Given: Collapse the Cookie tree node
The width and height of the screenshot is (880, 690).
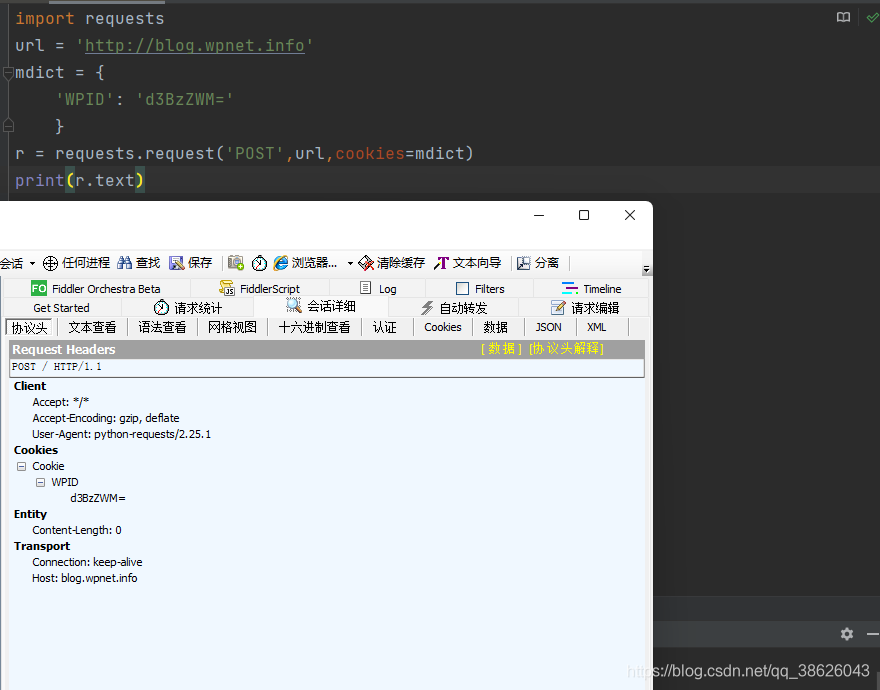Looking at the screenshot, I should [21, 467].
